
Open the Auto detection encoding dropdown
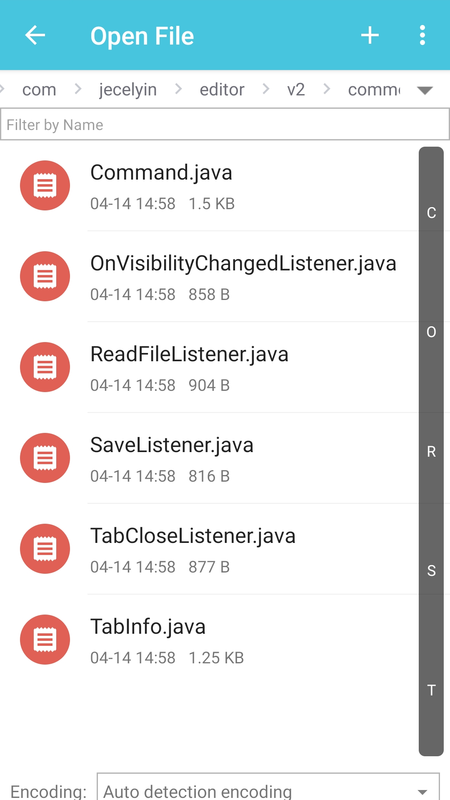tap(268, 788)
